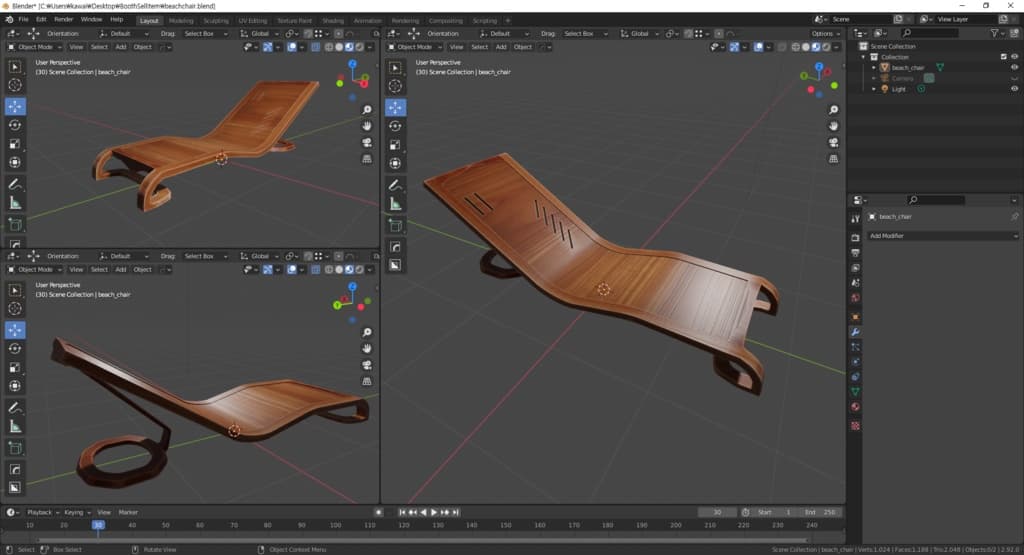Toggle visibility of the Light object
This screenshot has height=555, width=1024.
pos(1014,89)
